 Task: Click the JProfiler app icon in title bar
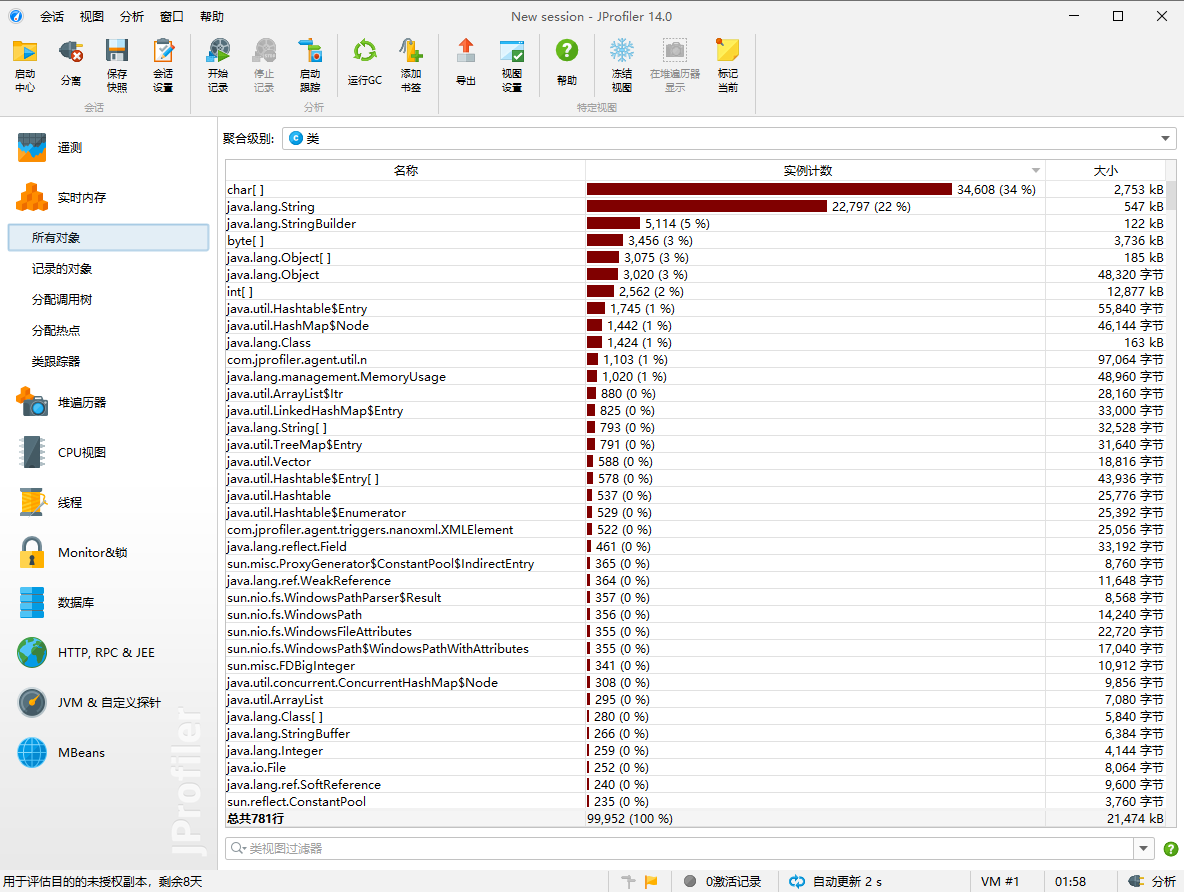click(16, 16)
